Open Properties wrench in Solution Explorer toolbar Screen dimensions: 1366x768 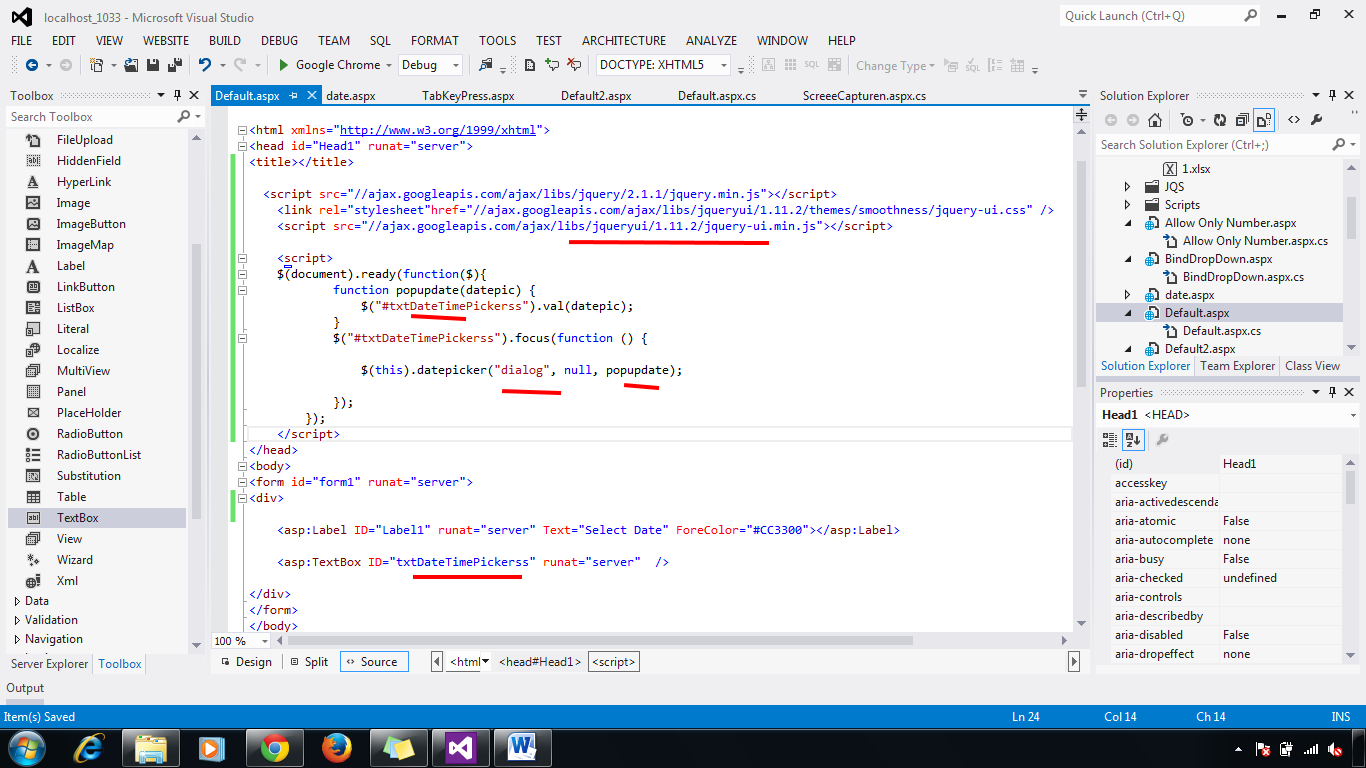click(1316, 120)
